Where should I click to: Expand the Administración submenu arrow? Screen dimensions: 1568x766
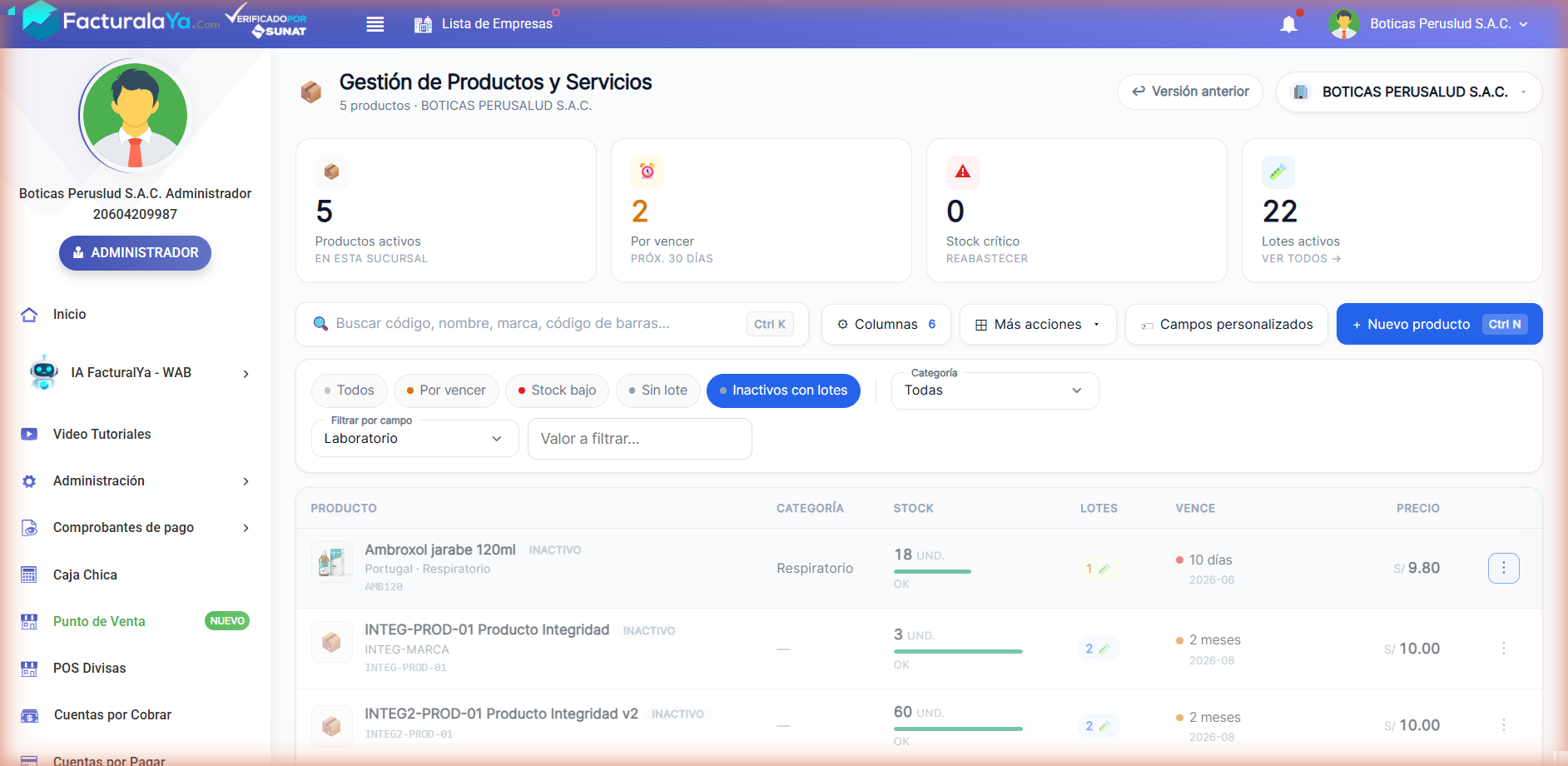246,481
